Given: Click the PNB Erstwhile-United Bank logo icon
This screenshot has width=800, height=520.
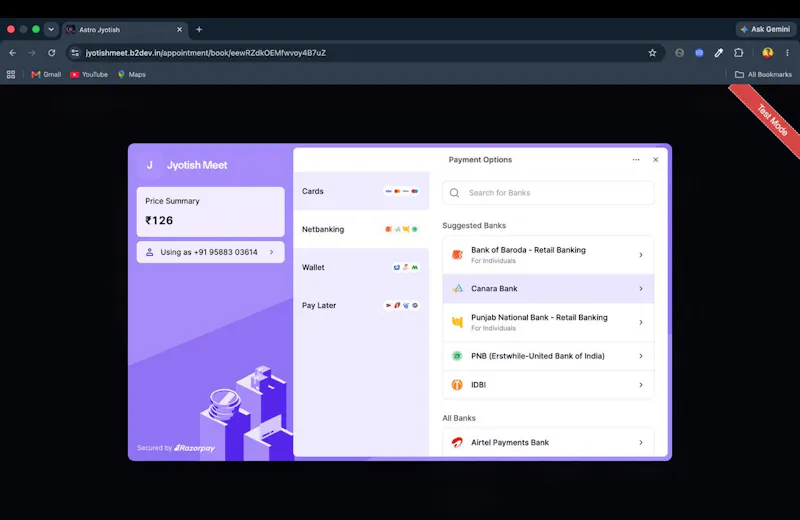Looking at the screenshot, I should coord(457,356).
